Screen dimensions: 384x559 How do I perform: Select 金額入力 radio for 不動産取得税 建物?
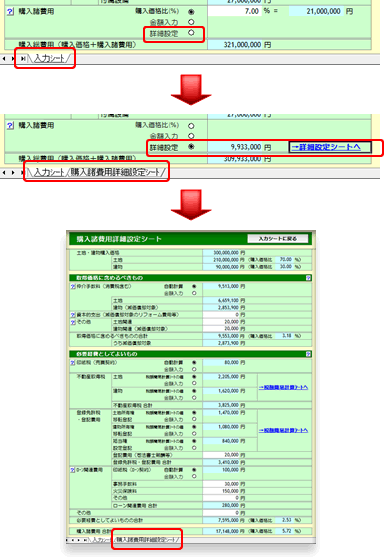(194, 398)
